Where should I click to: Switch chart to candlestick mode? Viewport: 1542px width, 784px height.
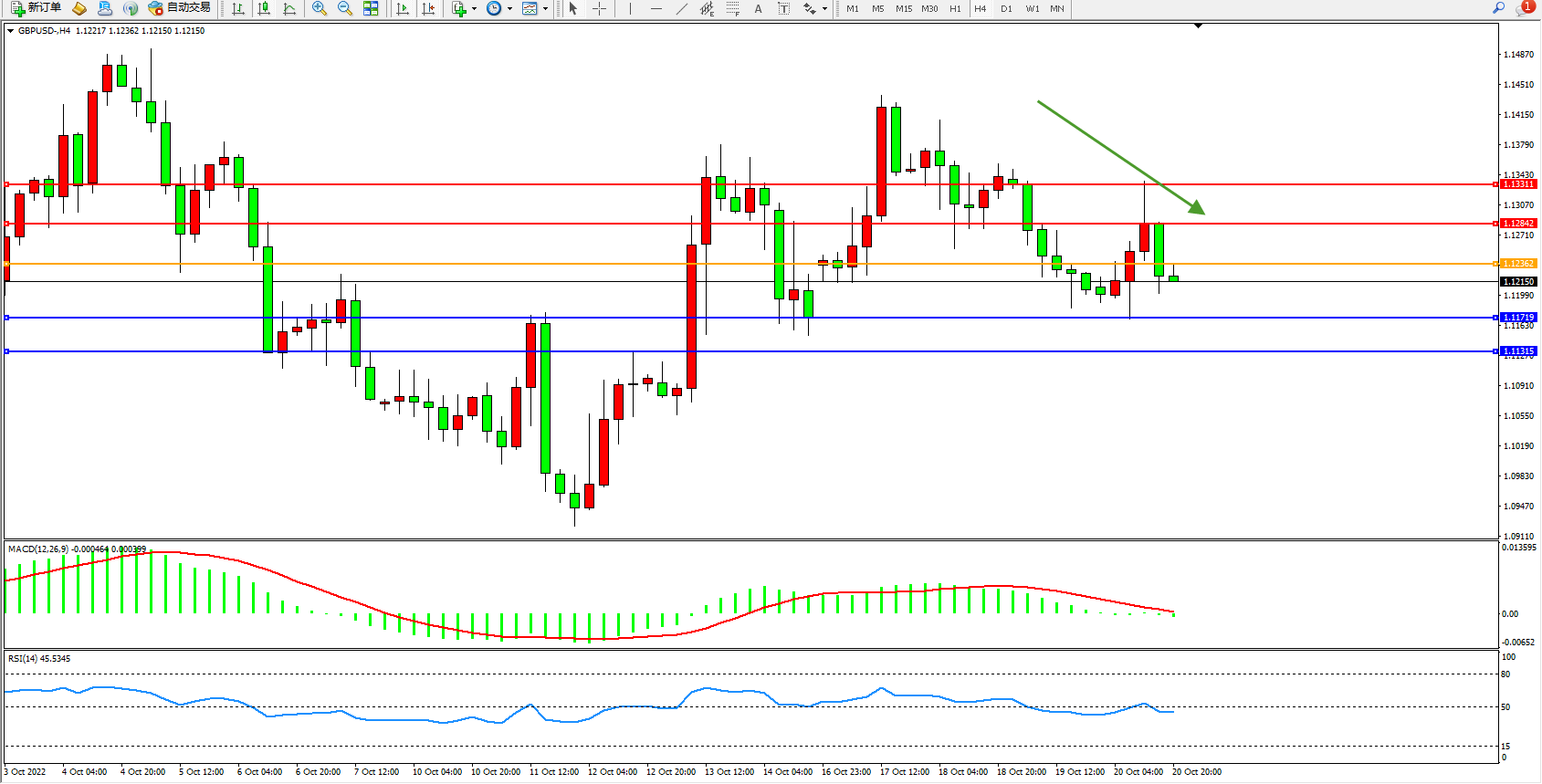pos(264,8)
